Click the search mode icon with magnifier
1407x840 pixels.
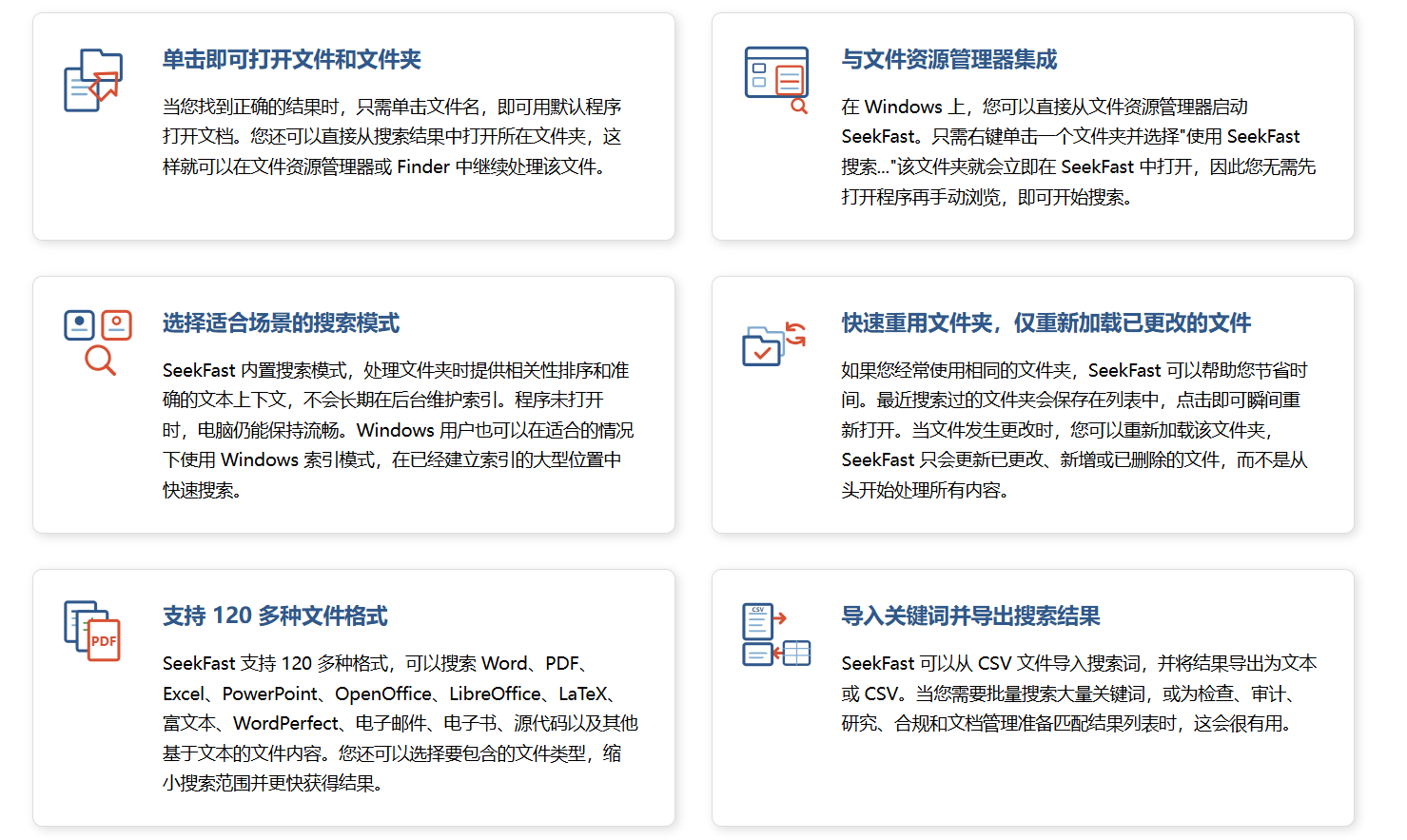click(97, 342)
